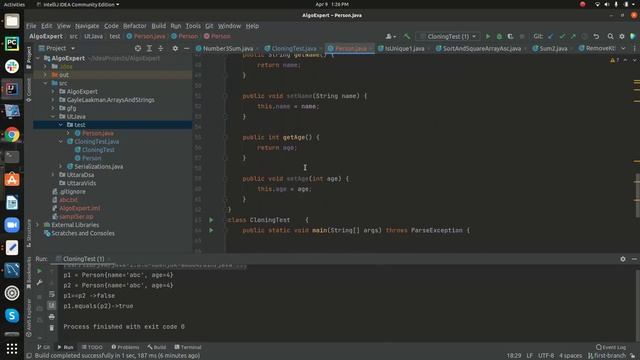
Task: Rerun CloningTest in Run panel
Action: click(40, 271)
